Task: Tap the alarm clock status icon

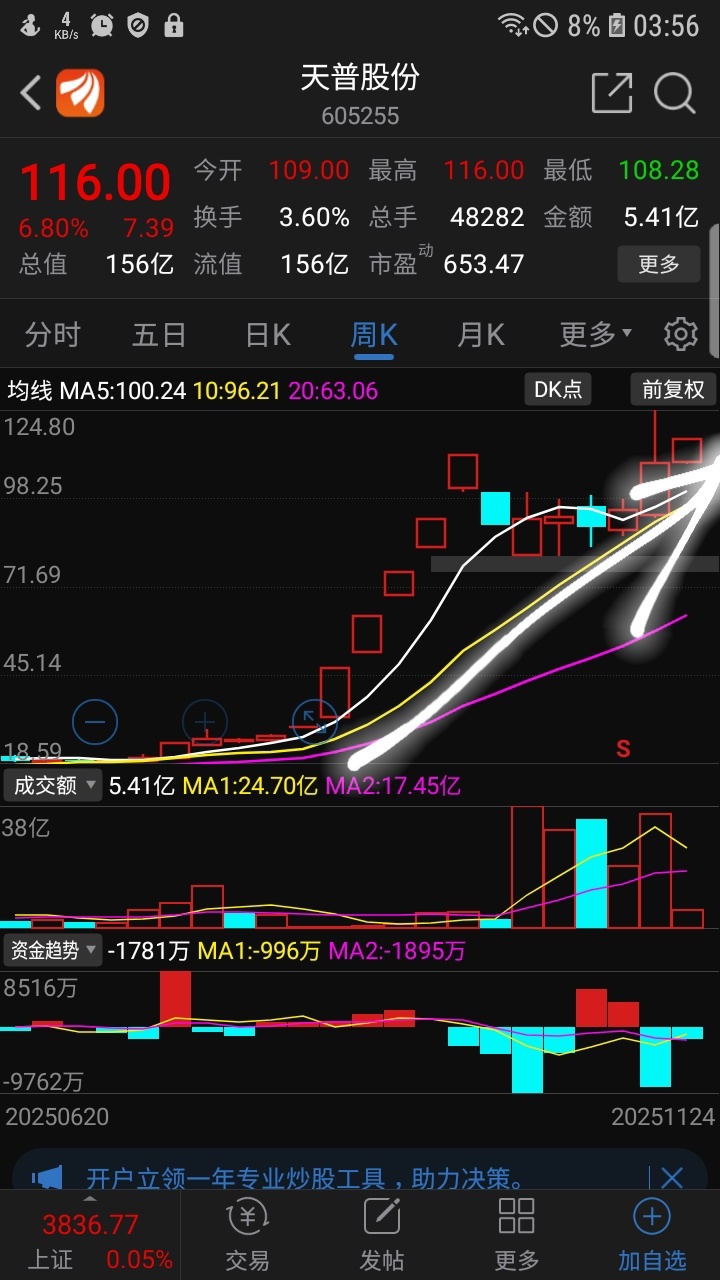Action: click(x=101, y=25)
